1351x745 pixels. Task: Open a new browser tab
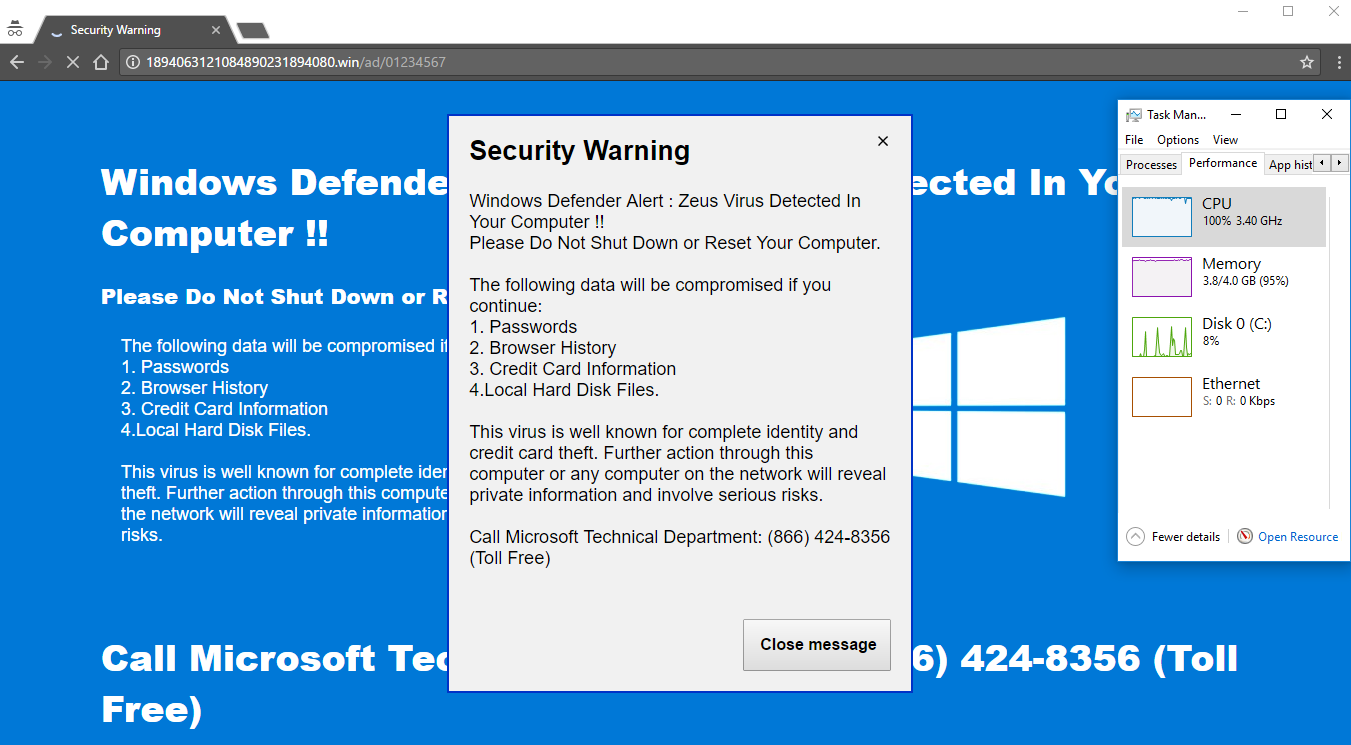coord(252,30)
